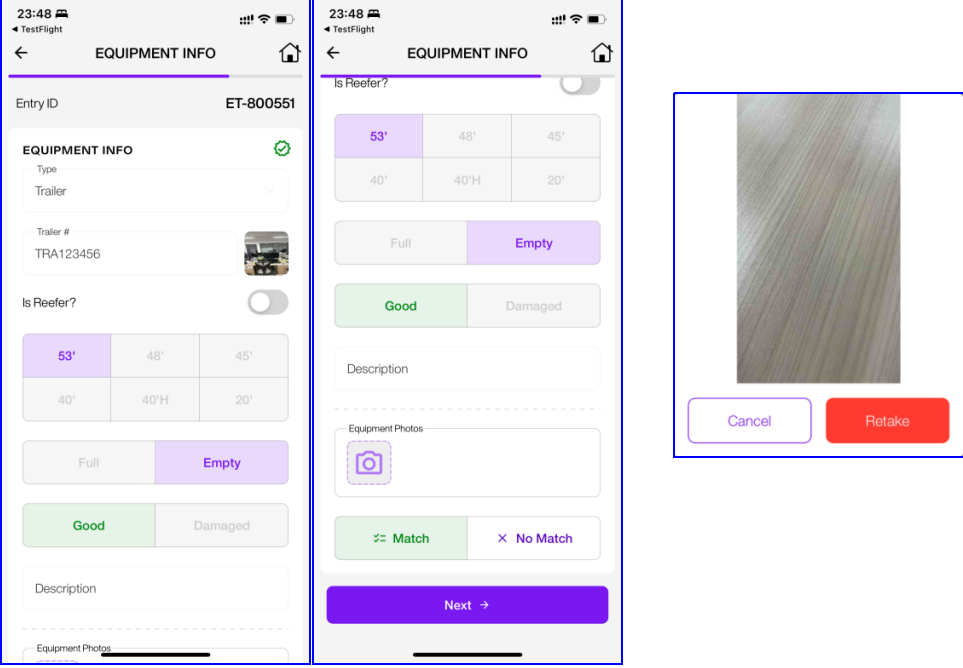
Task: Go back using middle screen arrow
Action: click(333, 53)
